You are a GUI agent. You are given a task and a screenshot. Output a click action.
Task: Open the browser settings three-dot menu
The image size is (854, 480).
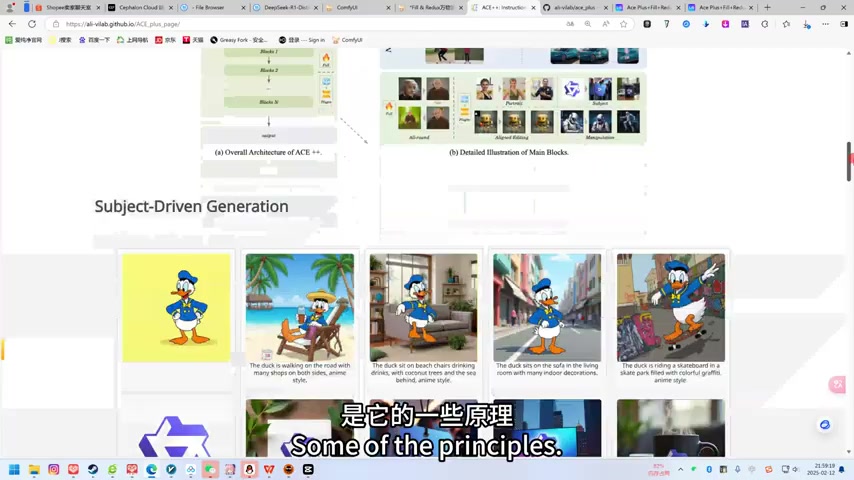pyautogui.click(x=826, y=24)
